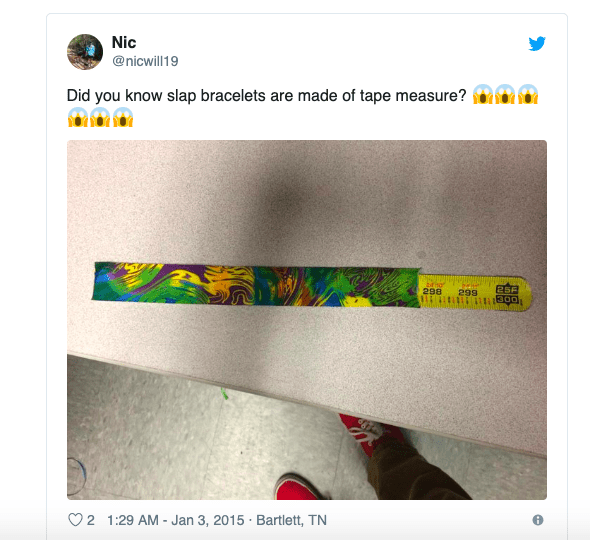The image size is (590, 540).
Task: Open the display name 'Nic'
Action: click(124, 42)
